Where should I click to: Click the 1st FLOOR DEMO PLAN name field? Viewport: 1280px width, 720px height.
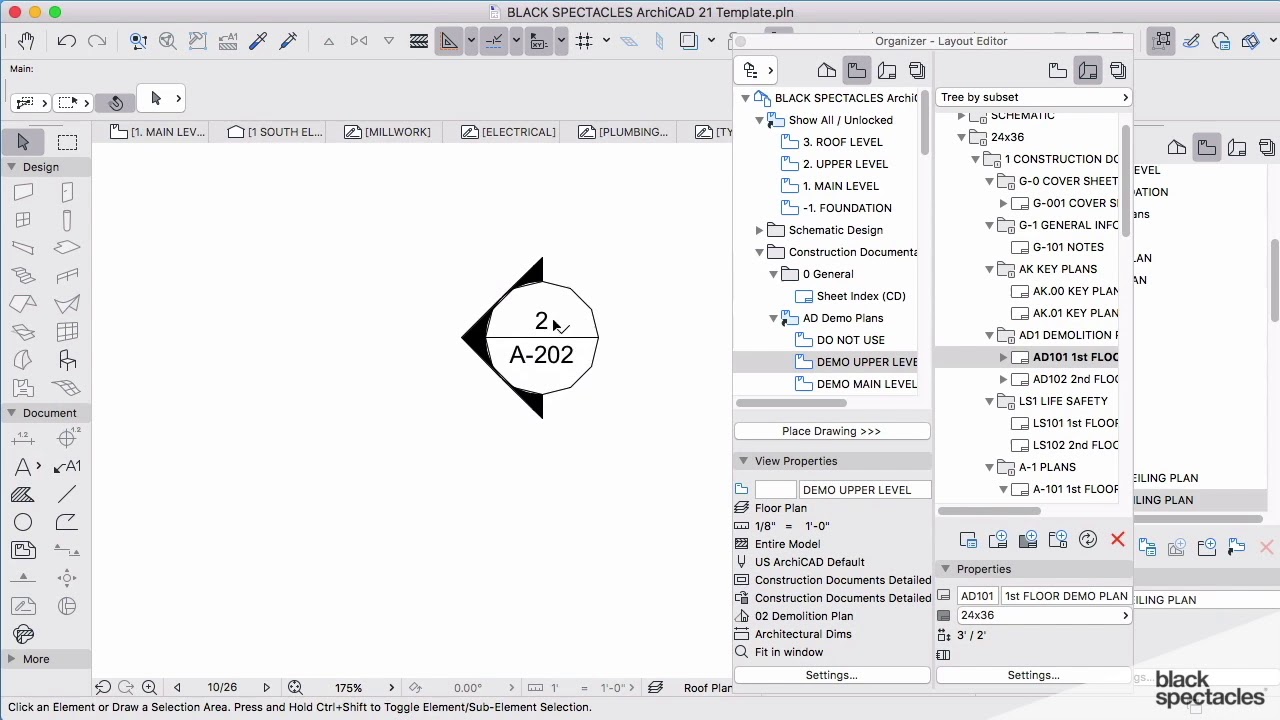[x=1066, y=596]
